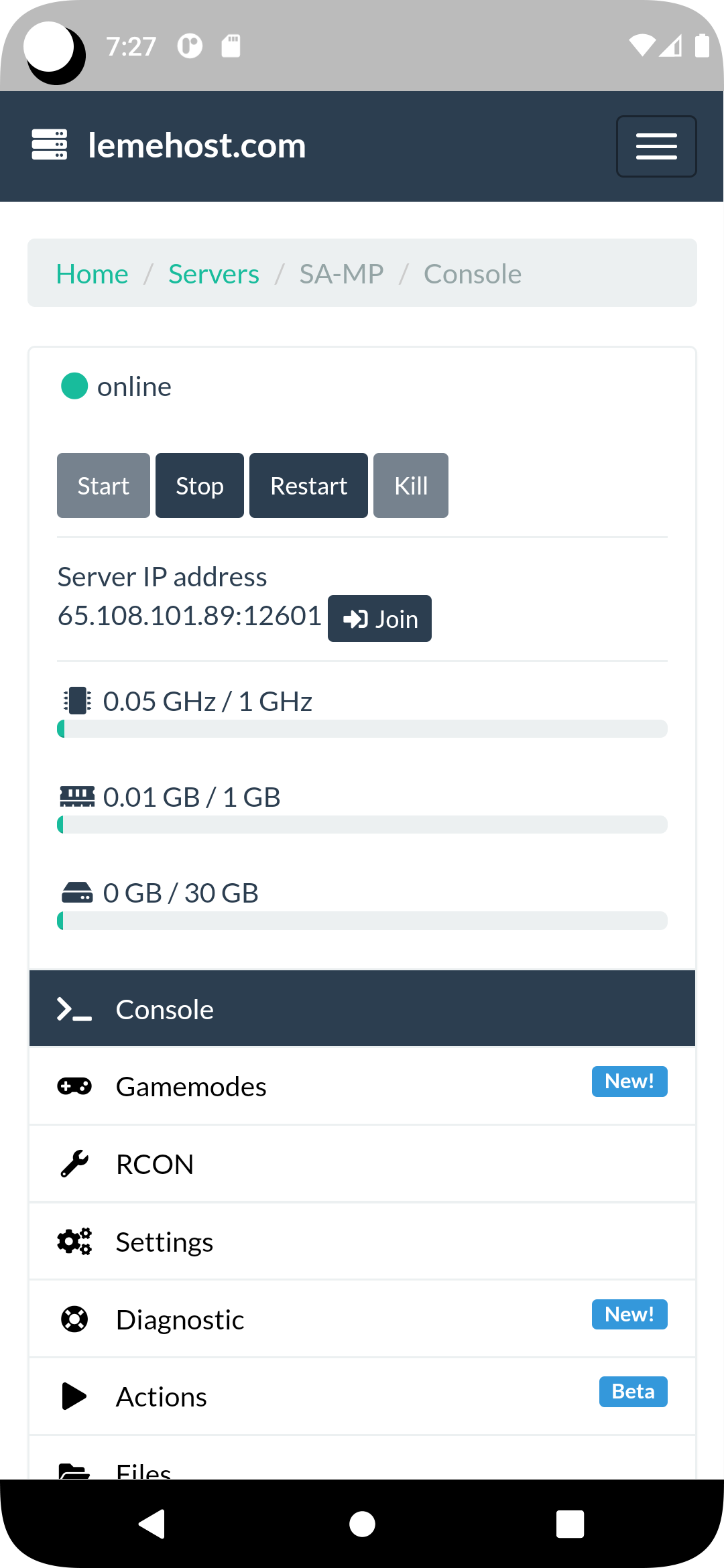Open the Diagnostic menu item
Viewport: 724px width, 1568px height.
pos(362,1319)
